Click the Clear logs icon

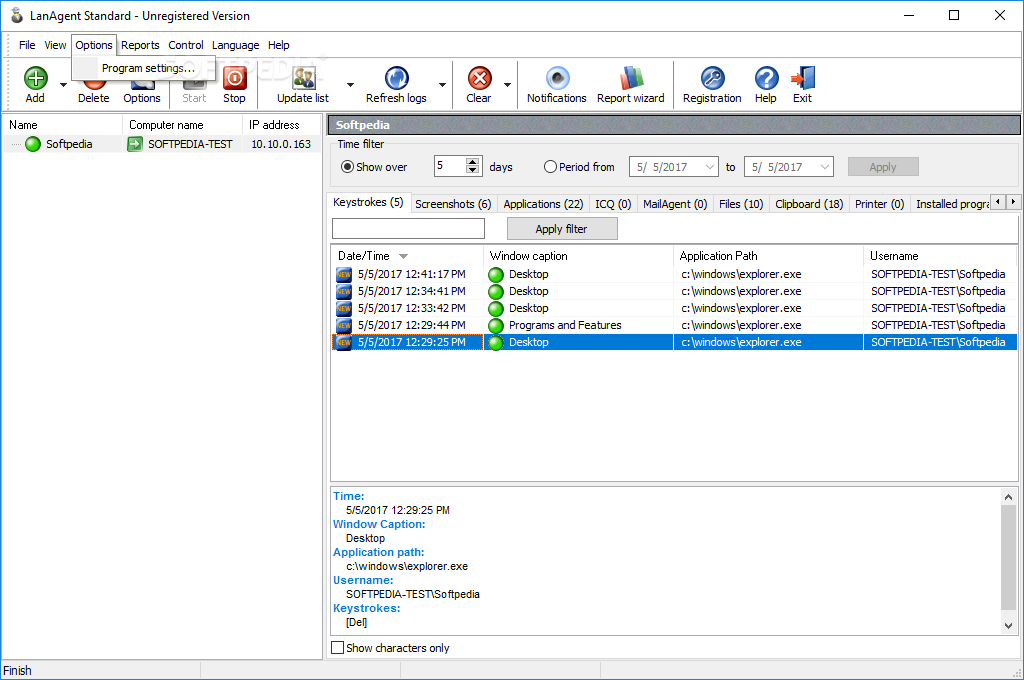[479, 80]
